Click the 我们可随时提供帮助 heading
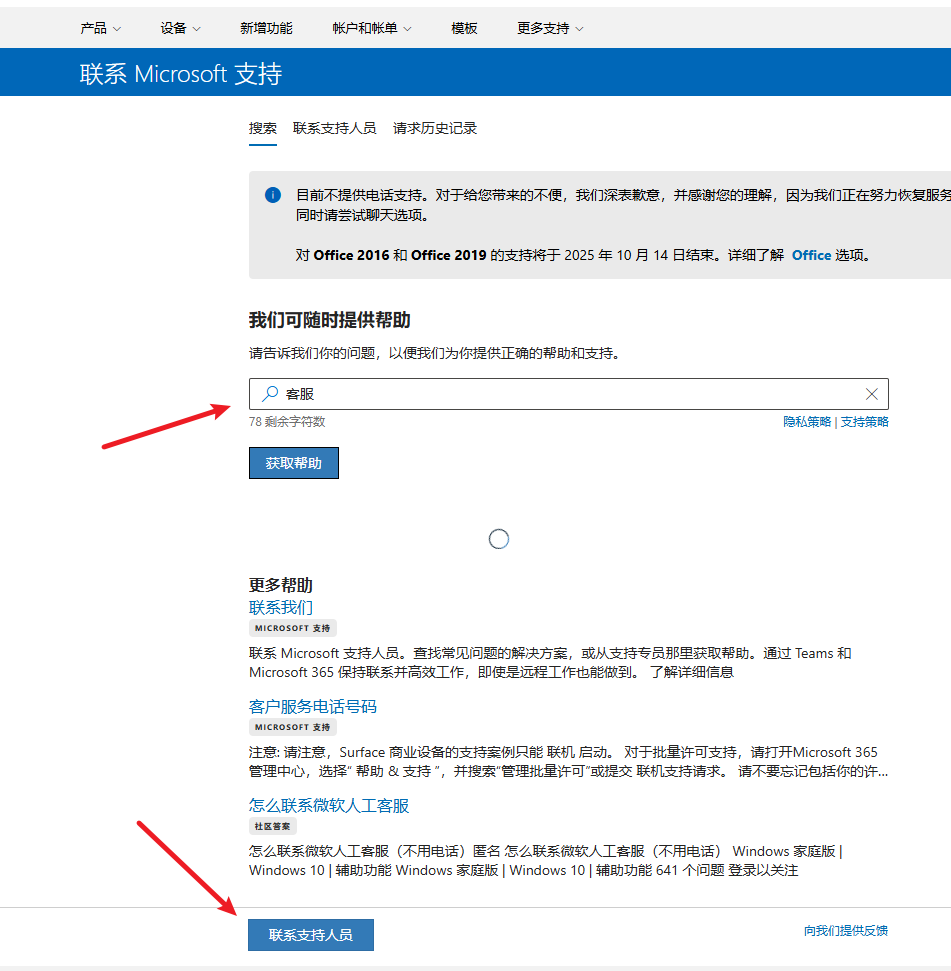 click(329, 320)
